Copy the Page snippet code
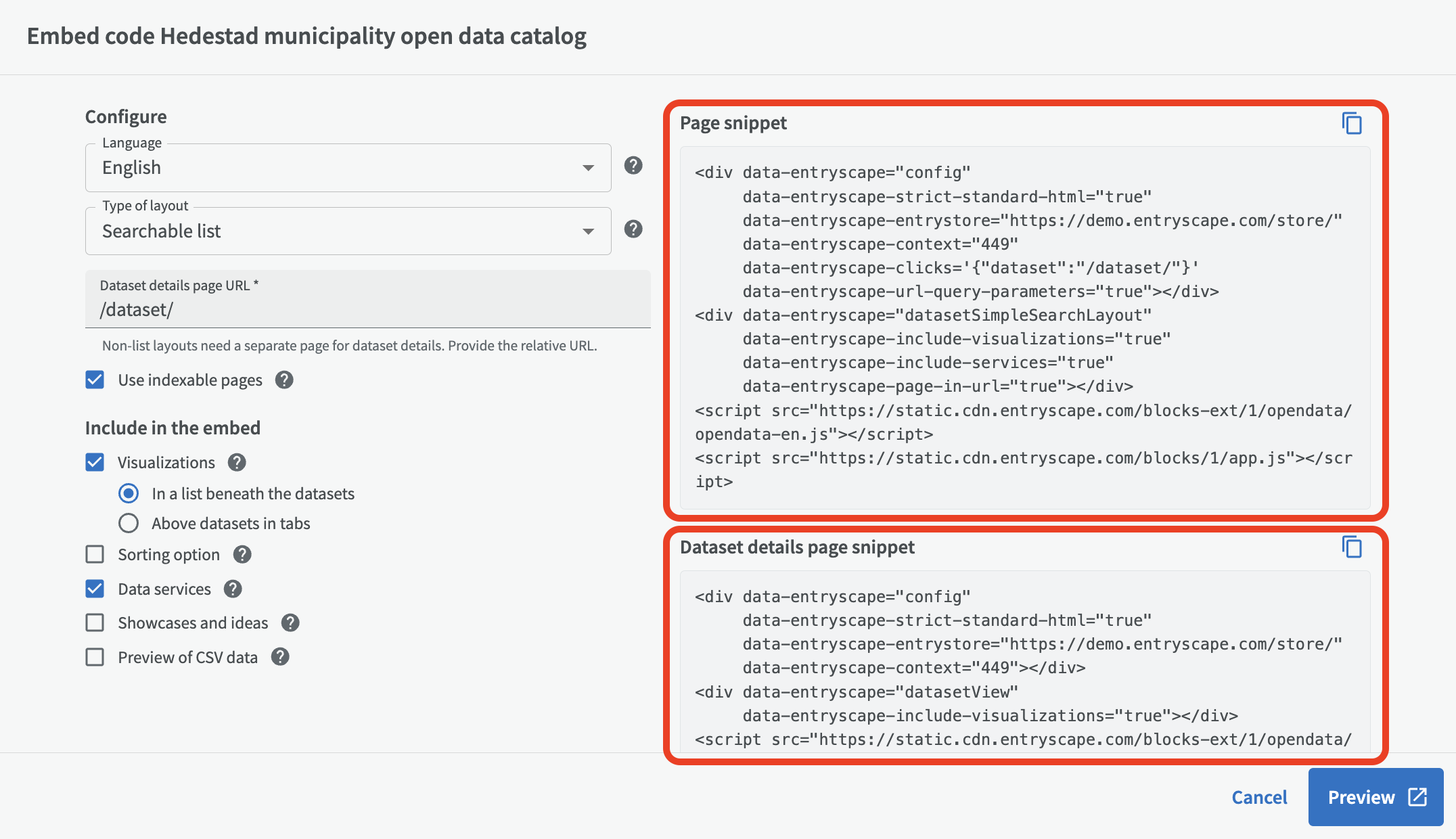The width and height of the screenshot is (1456, 839). click(1352, 123)
